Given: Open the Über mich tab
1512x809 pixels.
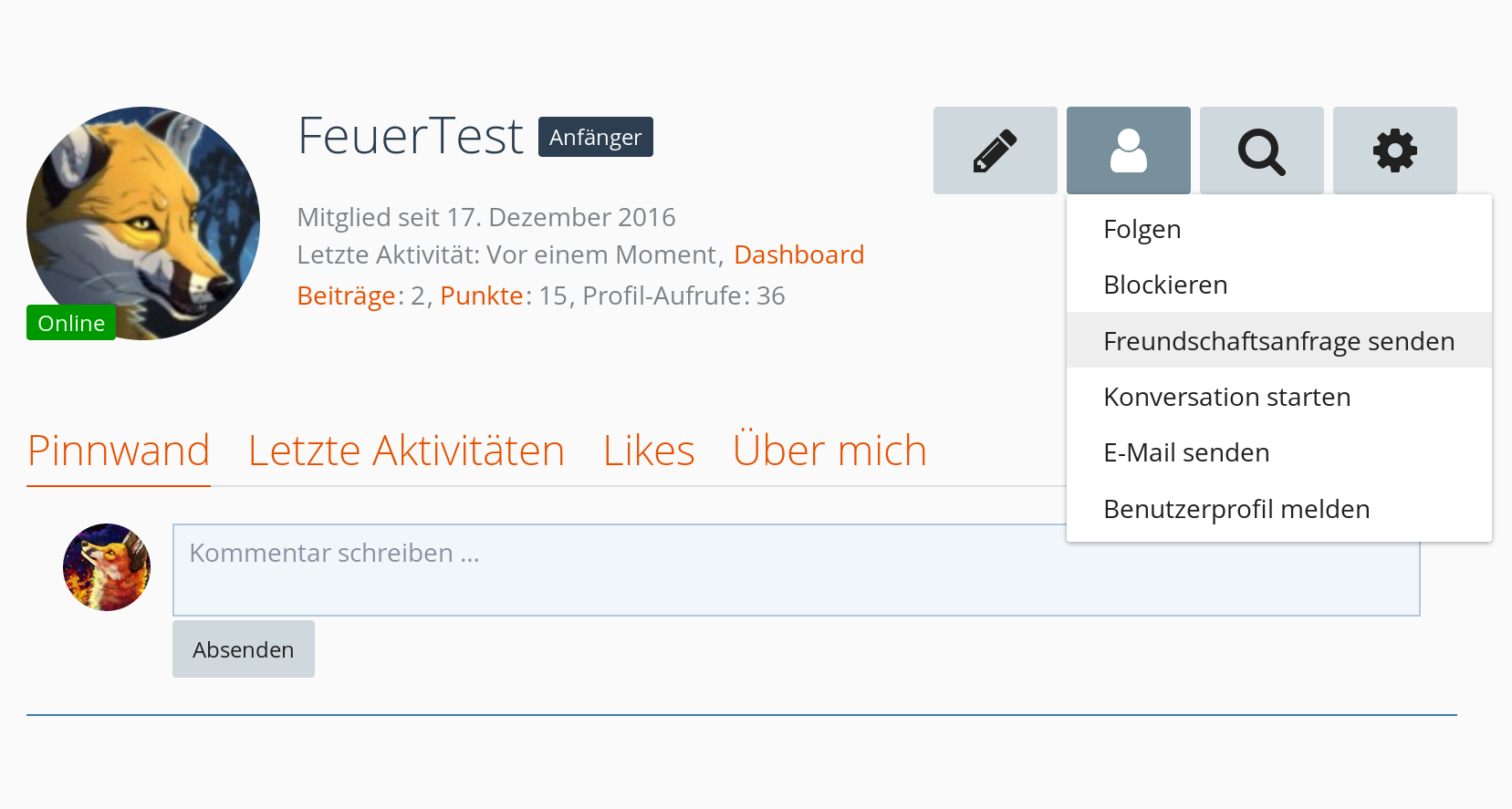Looking at the screenshot, I should [829, 451].
